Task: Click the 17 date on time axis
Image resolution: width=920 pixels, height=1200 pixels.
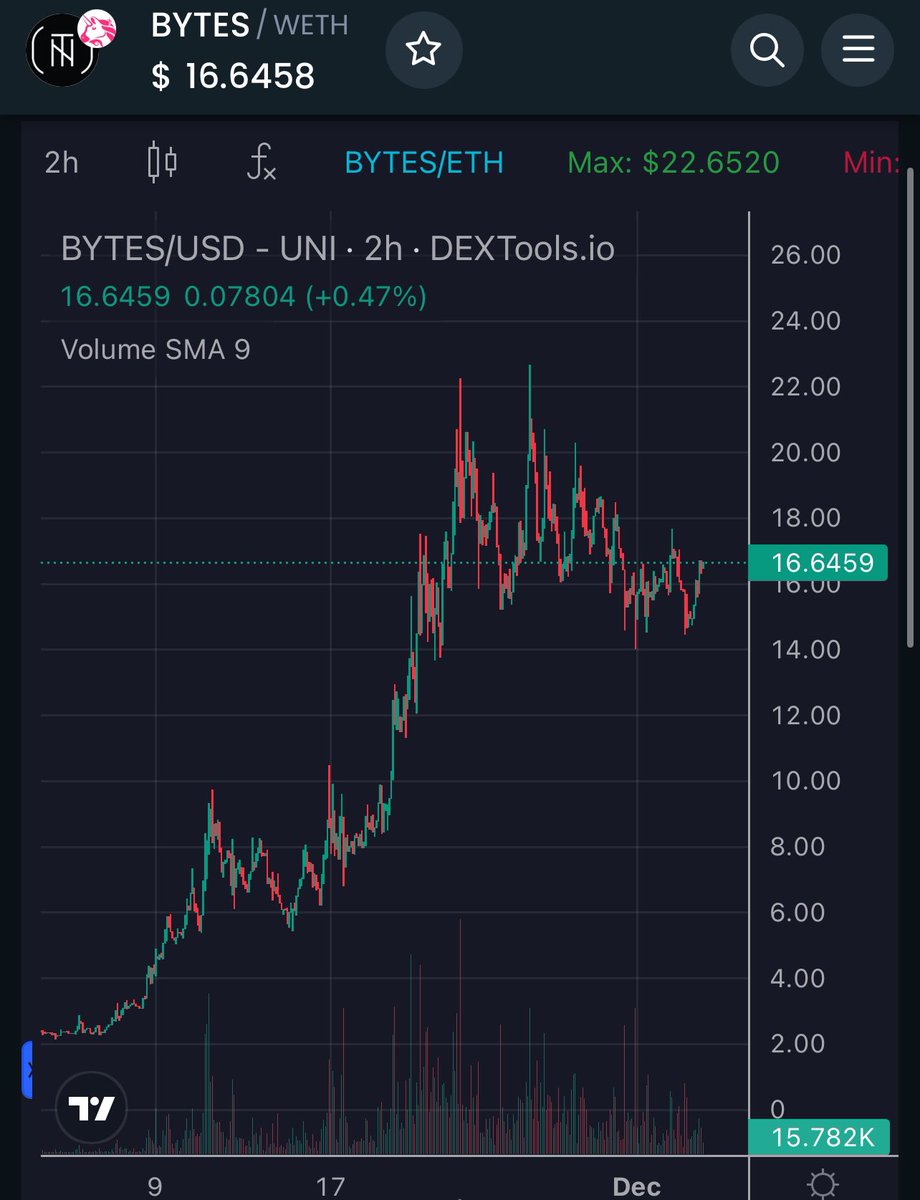Action: 330,1187
